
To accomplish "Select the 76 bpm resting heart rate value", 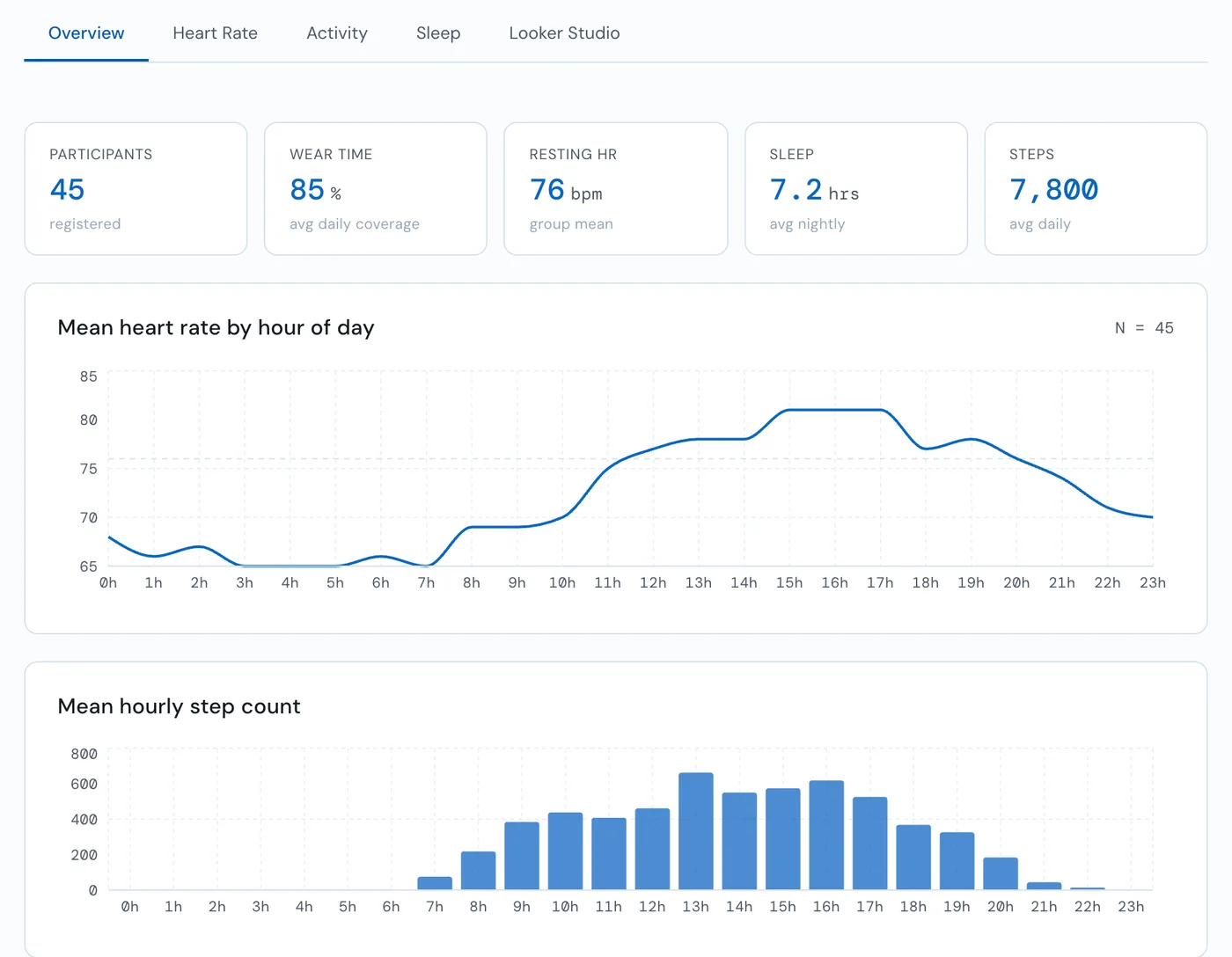I will [x=566, y=190].
